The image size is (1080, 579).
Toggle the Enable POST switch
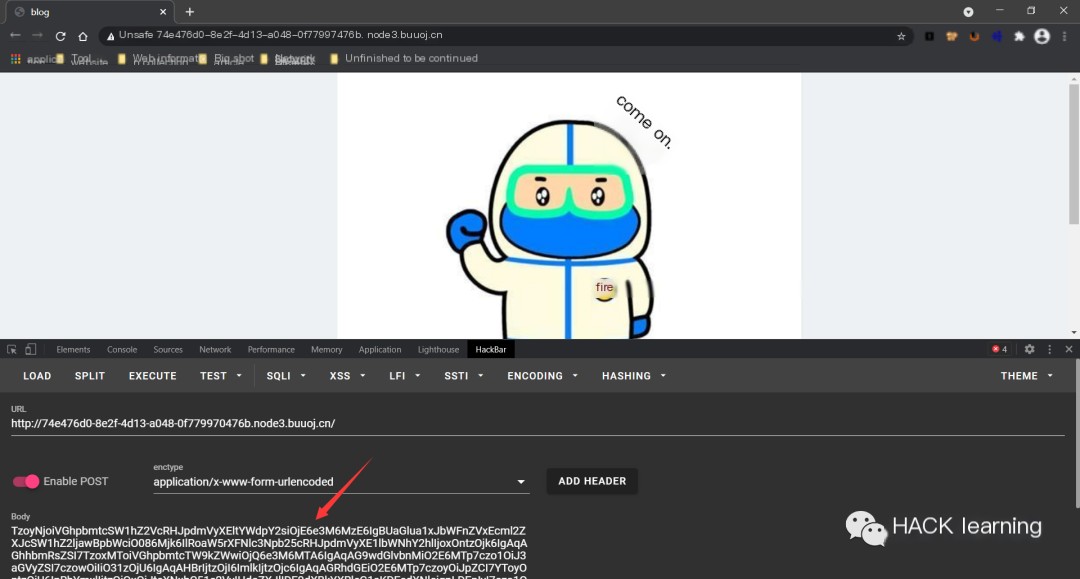(x=26, y=481)
